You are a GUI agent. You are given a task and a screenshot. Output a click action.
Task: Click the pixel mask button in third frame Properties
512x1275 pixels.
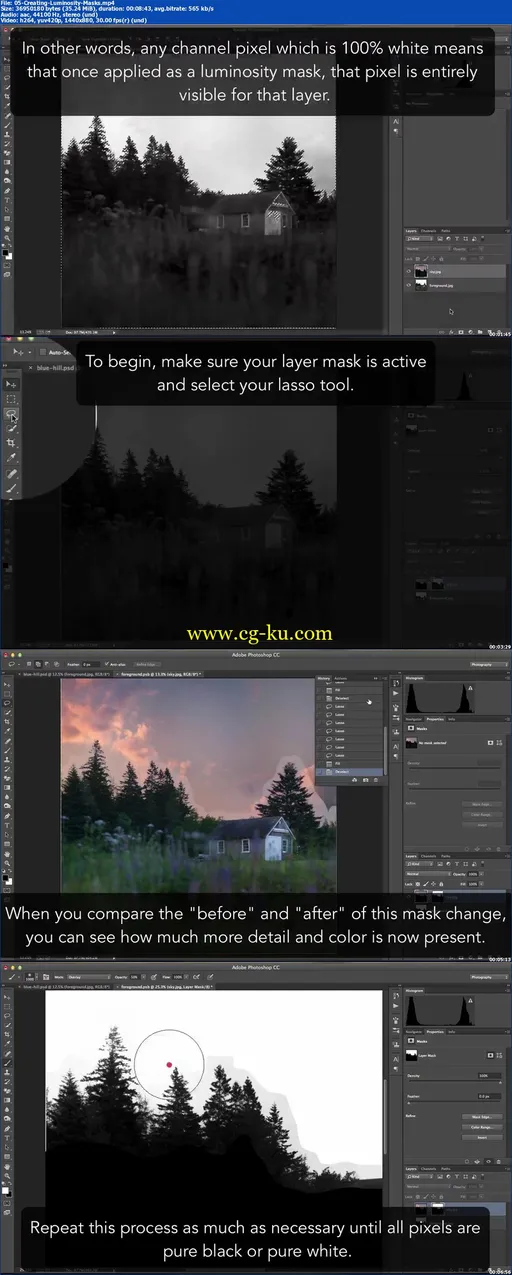(x=490, y=742)
